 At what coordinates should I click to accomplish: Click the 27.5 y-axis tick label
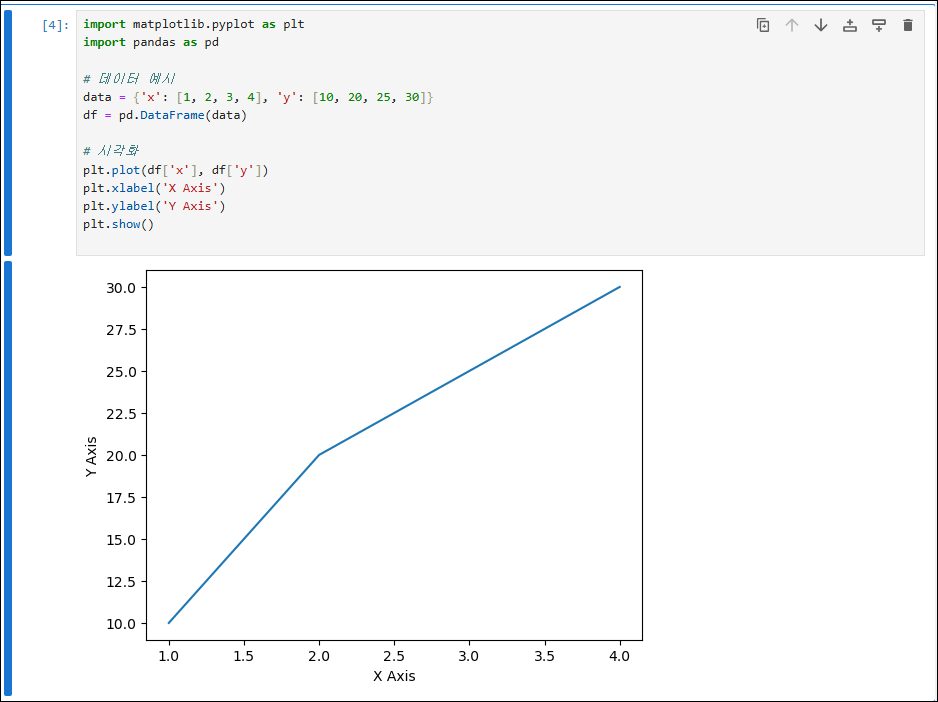[121, 330]
